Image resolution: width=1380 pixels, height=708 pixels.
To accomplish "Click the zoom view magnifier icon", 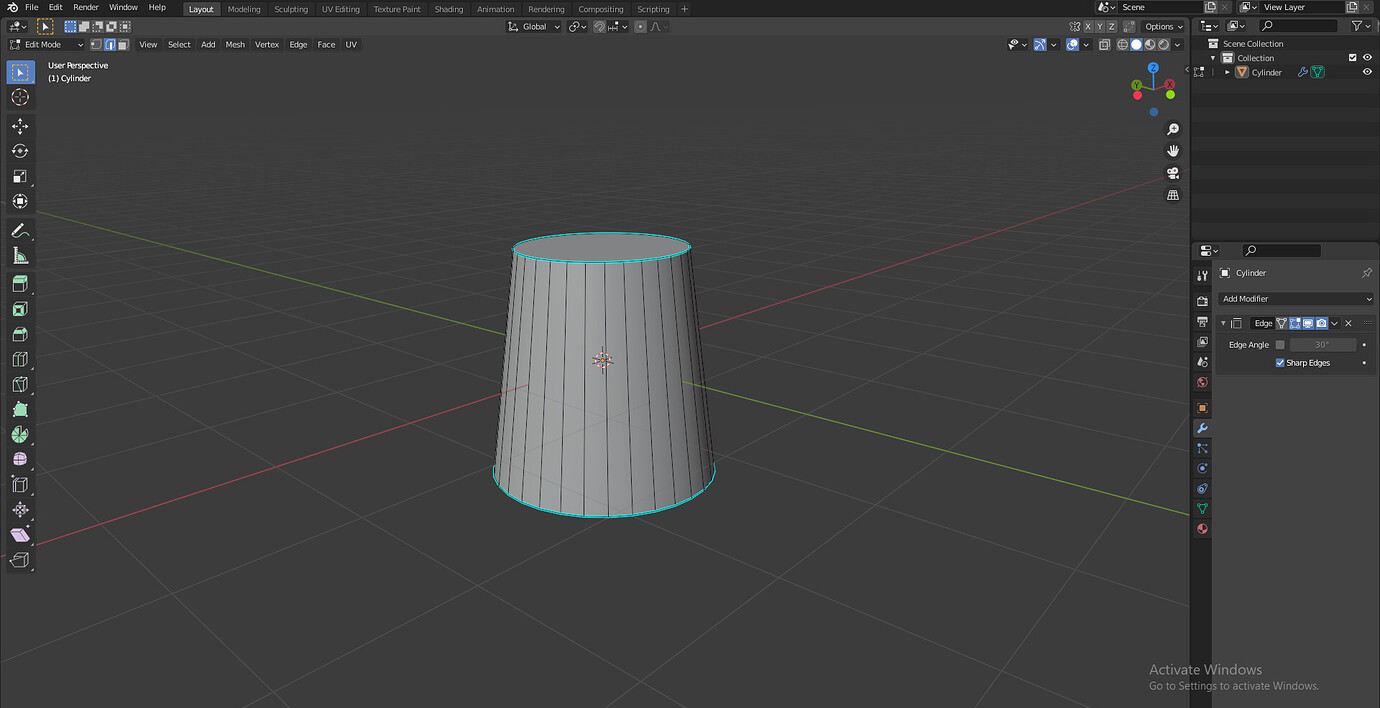I will tap(1173, 129).
